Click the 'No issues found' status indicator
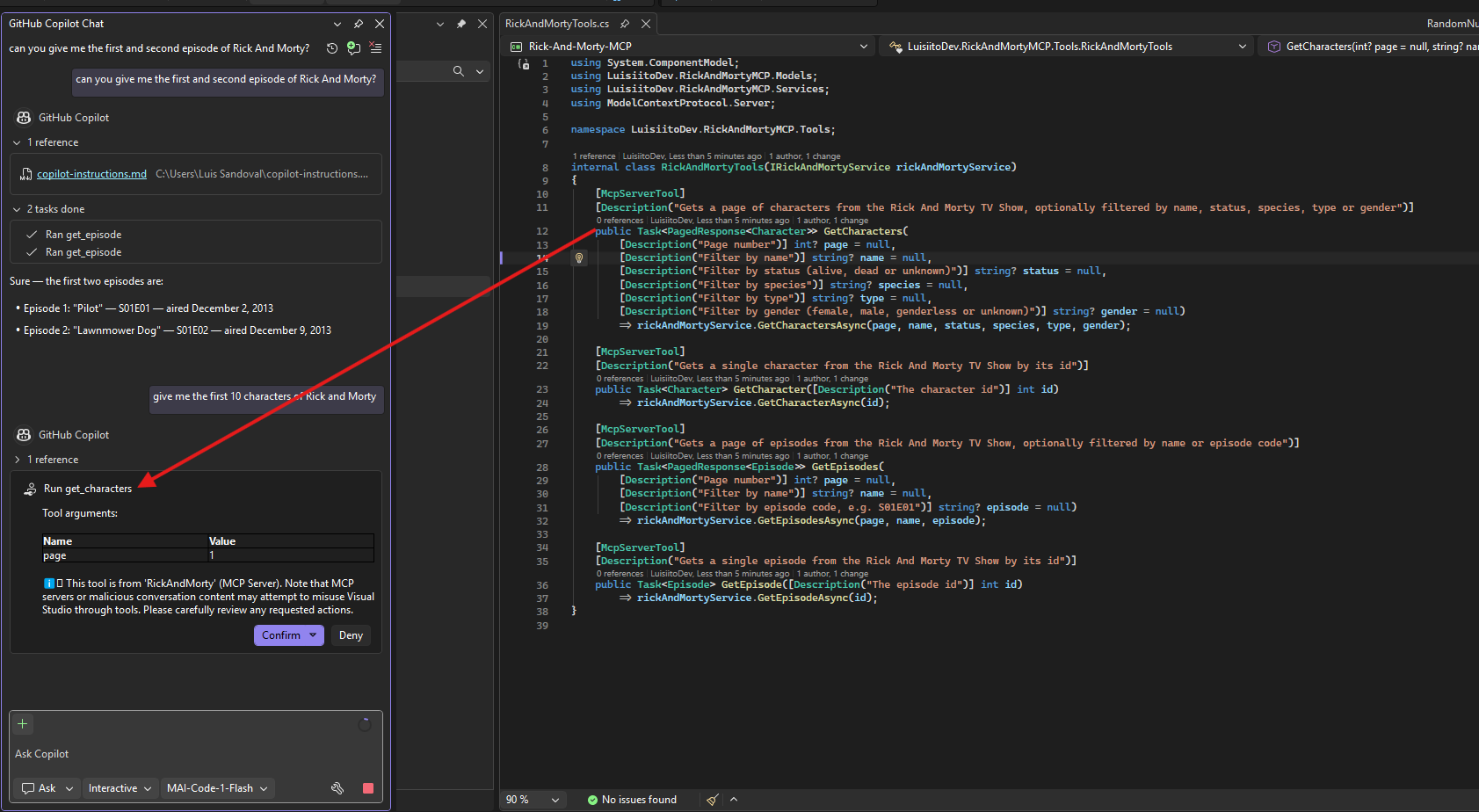 coord(632,800)
